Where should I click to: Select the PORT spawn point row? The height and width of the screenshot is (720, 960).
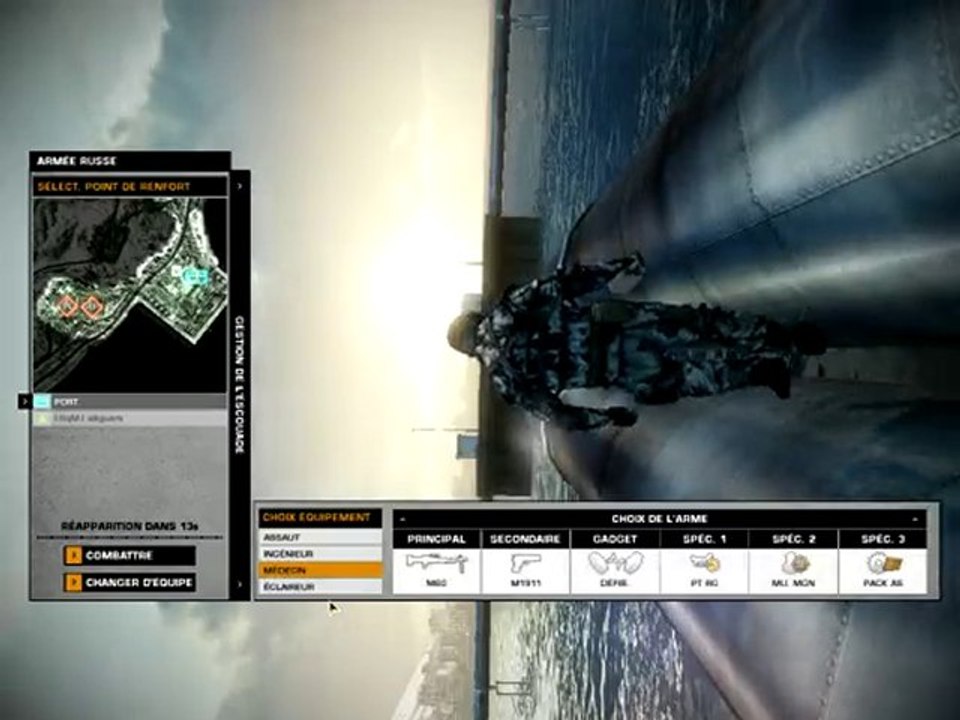pos(130,402)
